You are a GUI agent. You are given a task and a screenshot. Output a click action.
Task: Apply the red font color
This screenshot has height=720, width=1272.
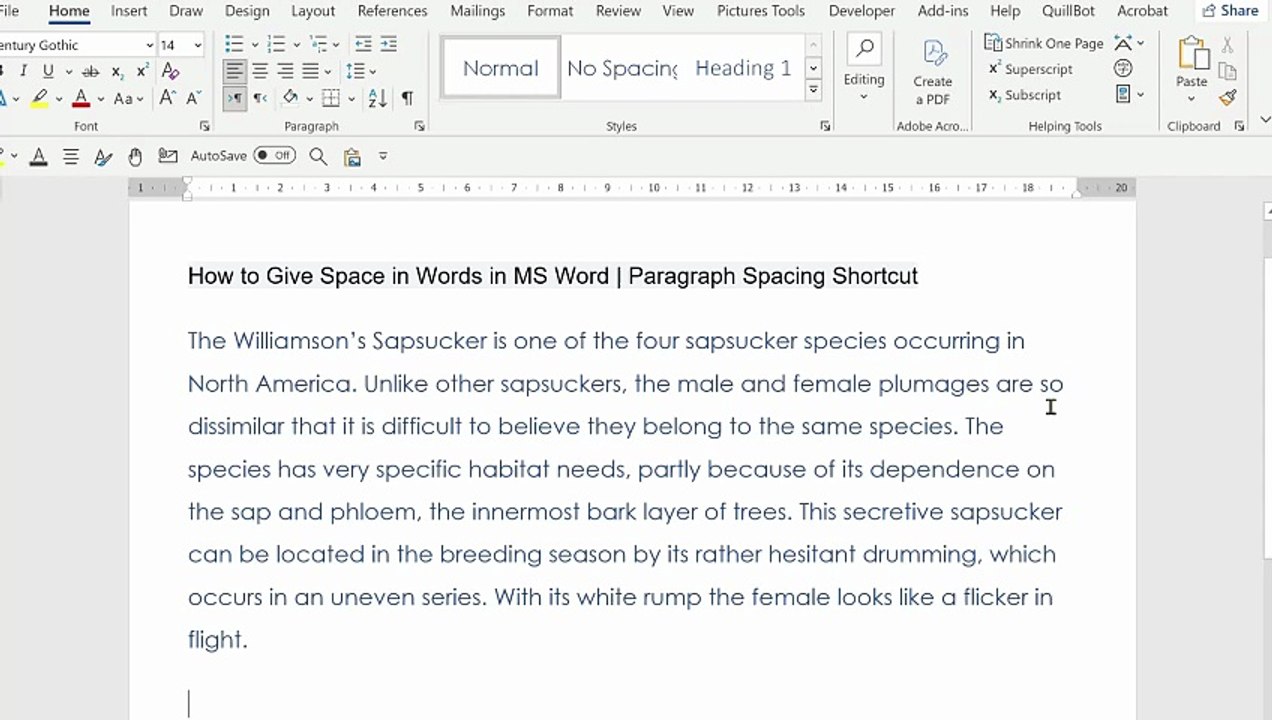[x=81, y=98]
